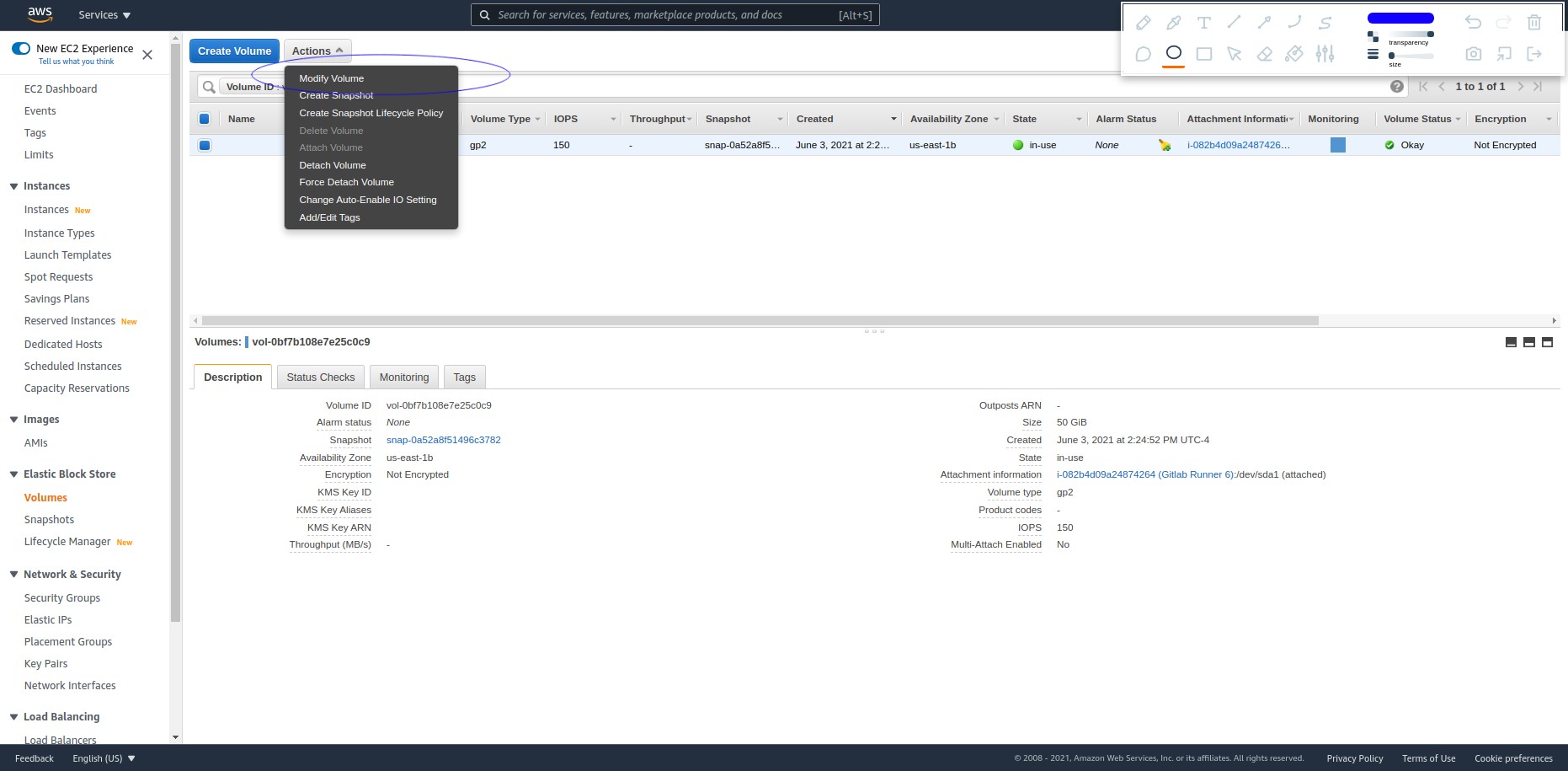Capture screenshot with the camera icon
Viewport: 1568px width, 771px height.
tap(1473, 54)
